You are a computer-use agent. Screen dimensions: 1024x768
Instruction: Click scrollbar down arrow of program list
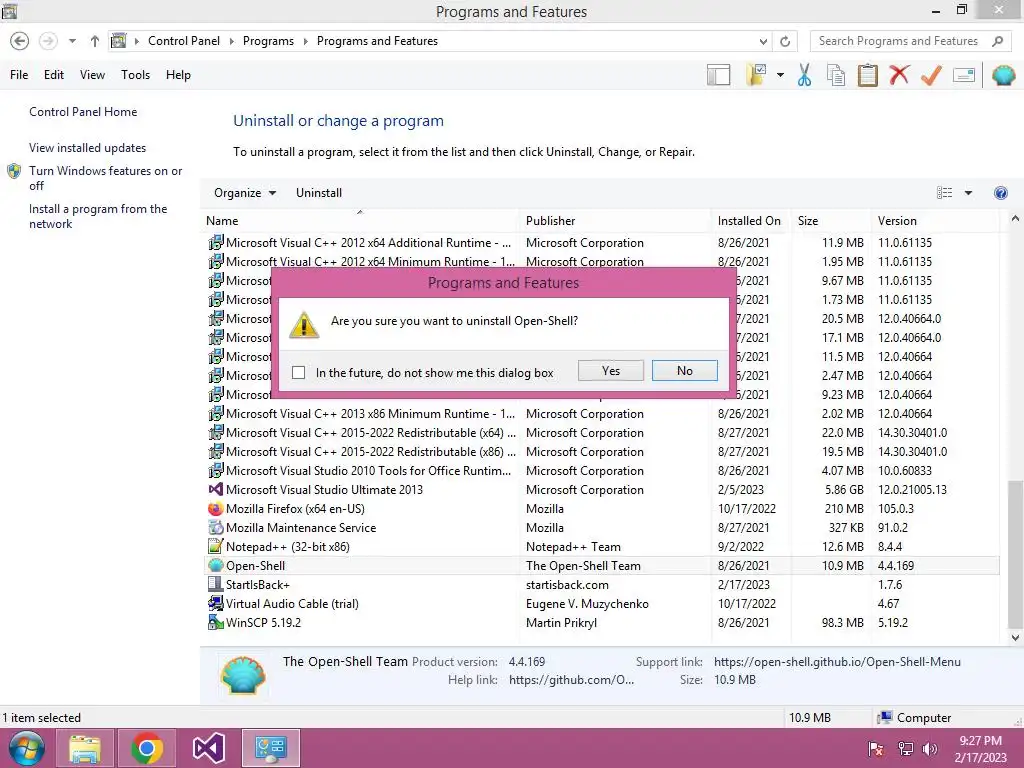(x=1015, y=637)
